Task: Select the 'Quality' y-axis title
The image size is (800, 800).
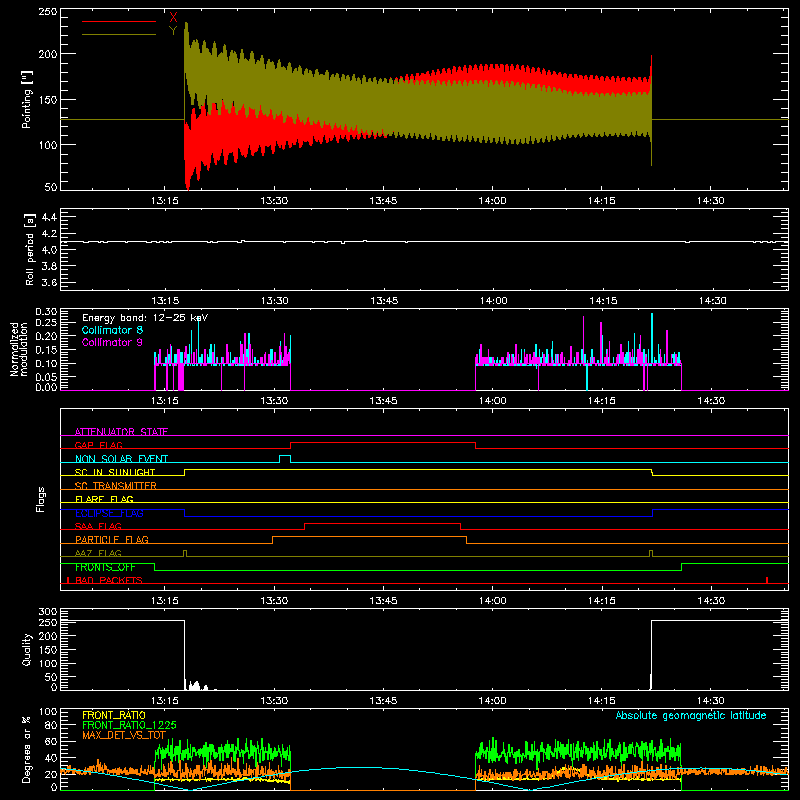Action: coord(27,649)
